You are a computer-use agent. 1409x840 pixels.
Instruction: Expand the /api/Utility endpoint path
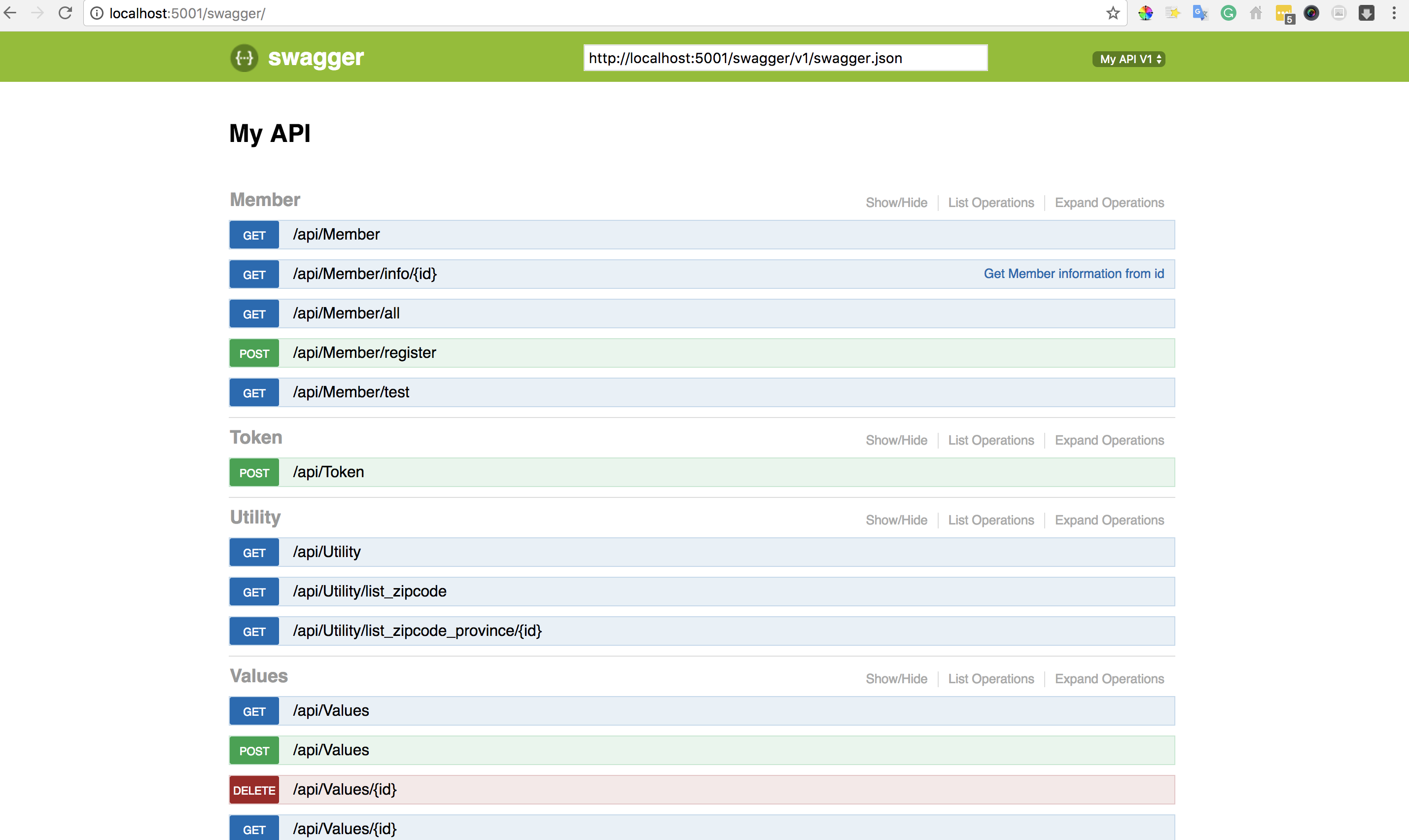pos(327,552)
